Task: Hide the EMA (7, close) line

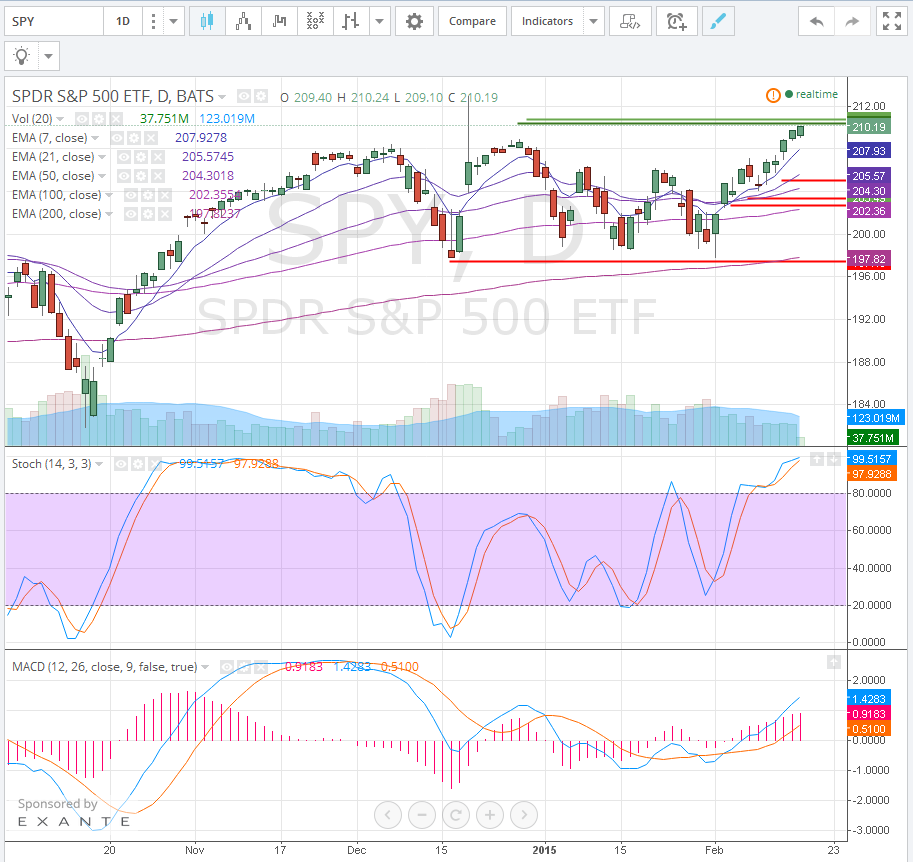Action: tap(117, 138)
